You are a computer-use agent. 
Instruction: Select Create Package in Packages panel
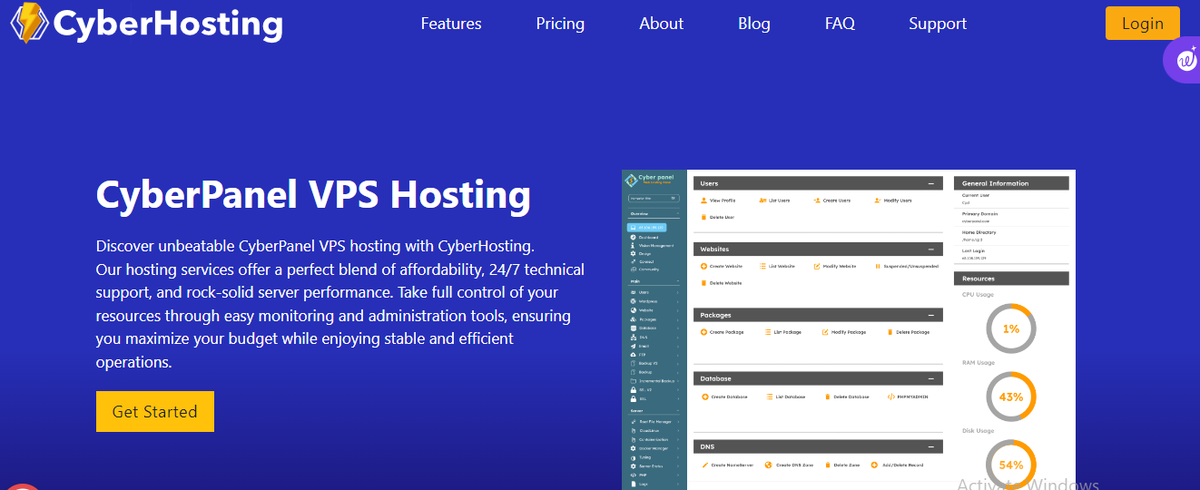[721, 332]
